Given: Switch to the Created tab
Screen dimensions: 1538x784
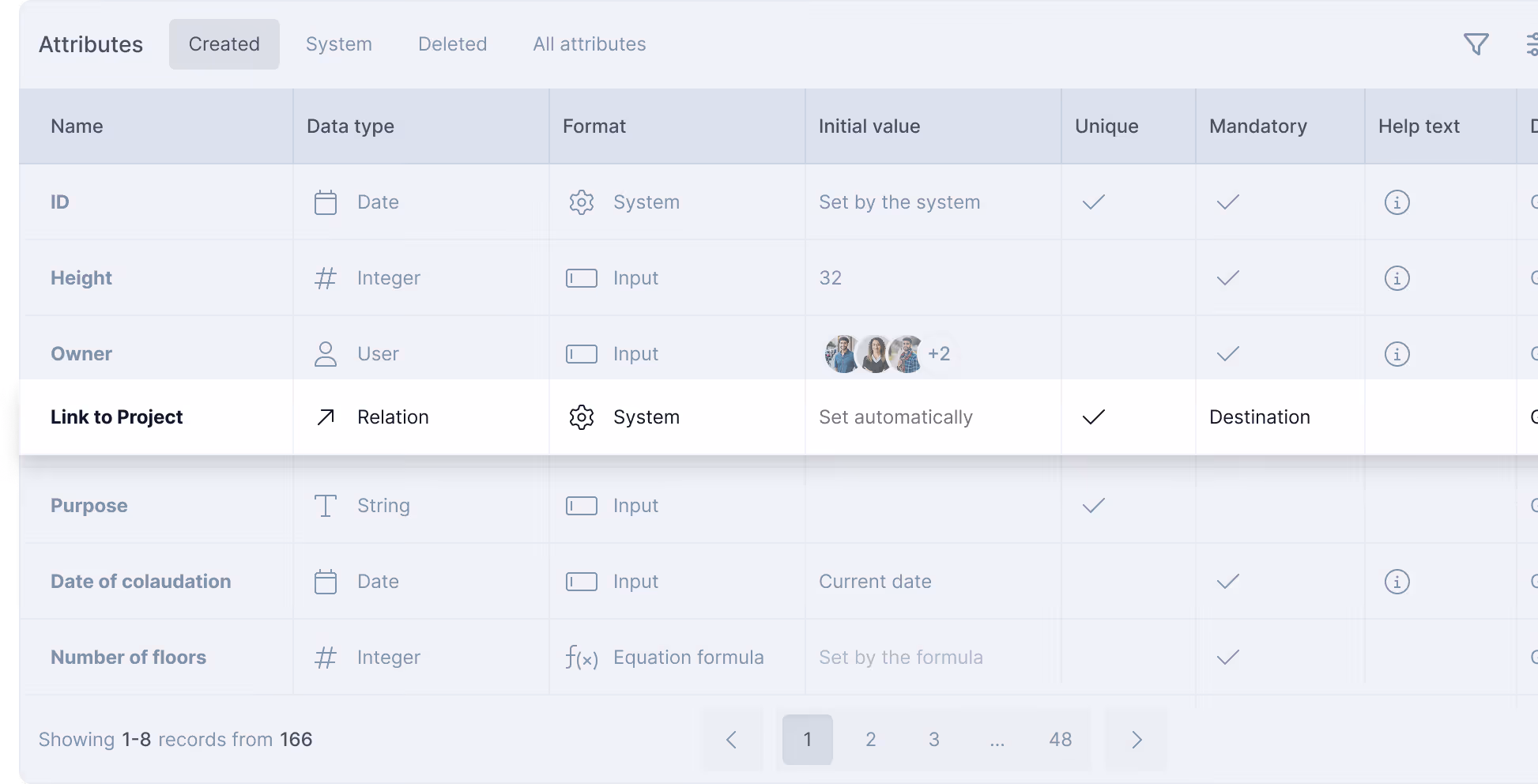Looking at the screenshot, I should 224,44.
